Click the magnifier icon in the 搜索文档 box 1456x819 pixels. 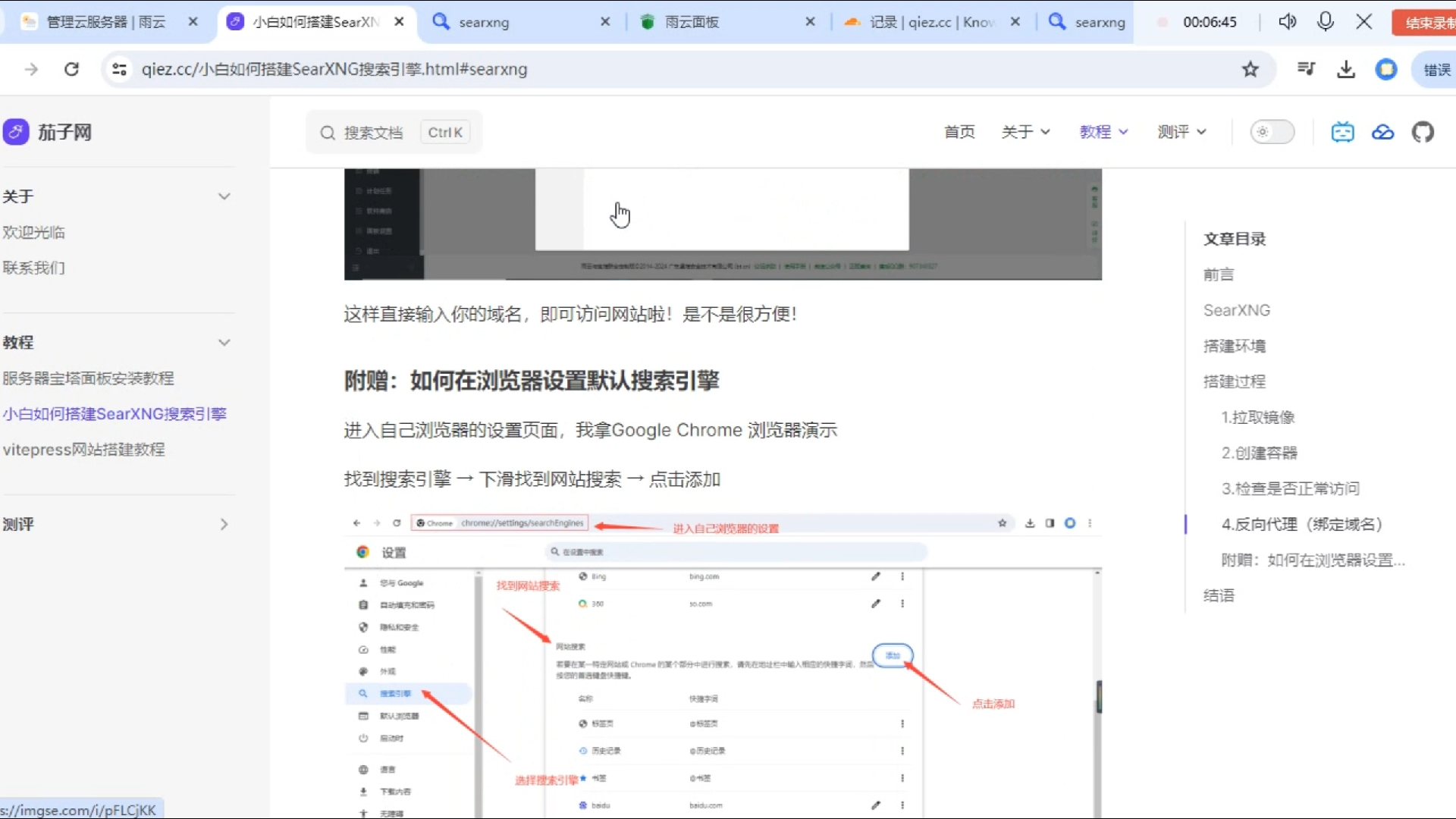click(327, 133)
